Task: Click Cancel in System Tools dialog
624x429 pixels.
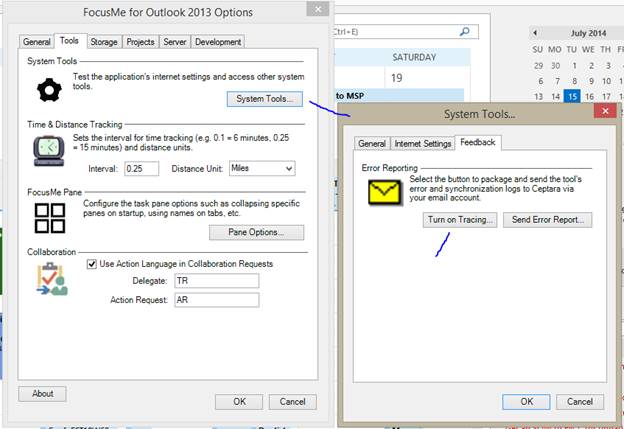Action: (580, 402)
